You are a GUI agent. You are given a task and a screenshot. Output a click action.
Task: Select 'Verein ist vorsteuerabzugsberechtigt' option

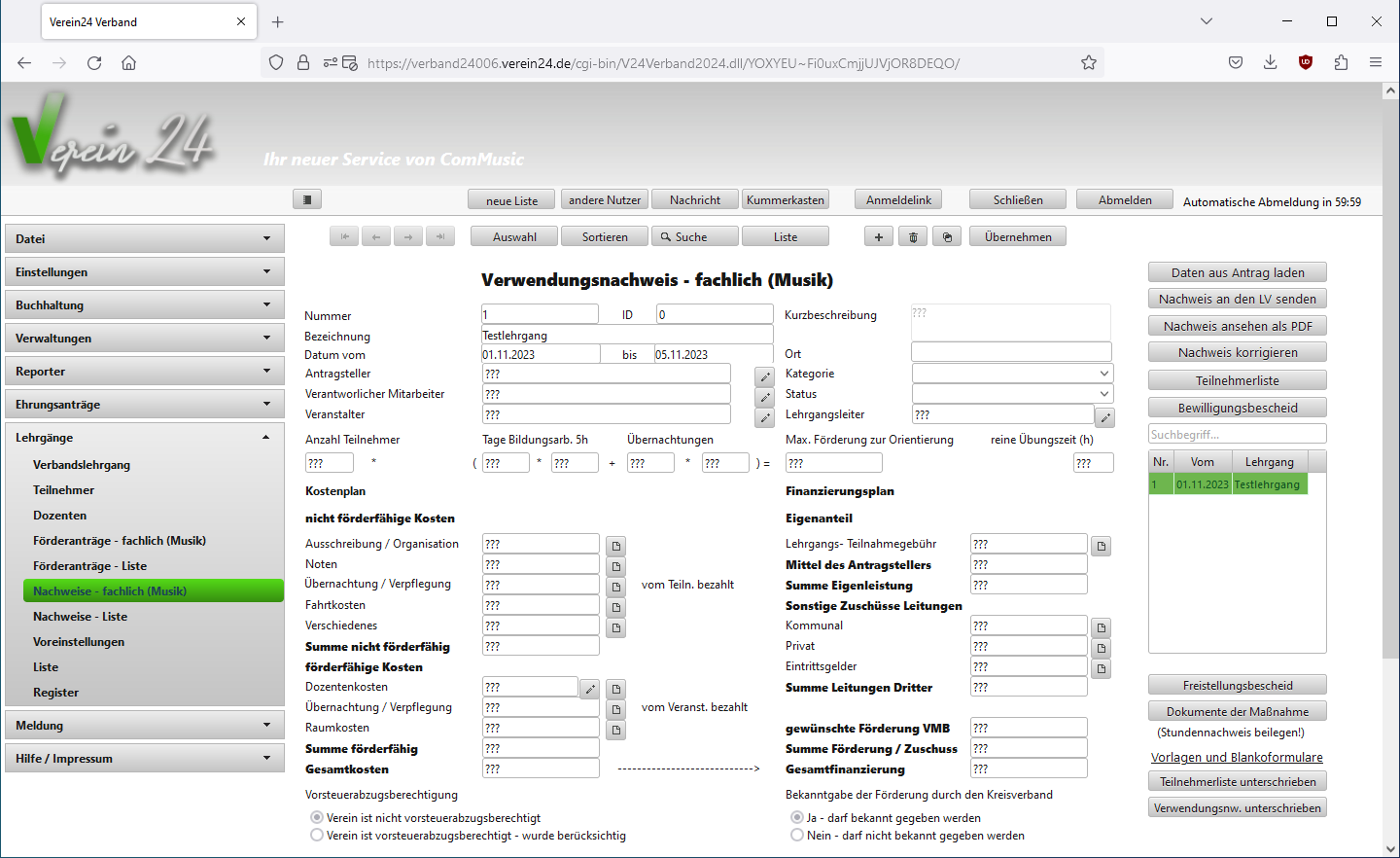(316, 835)
